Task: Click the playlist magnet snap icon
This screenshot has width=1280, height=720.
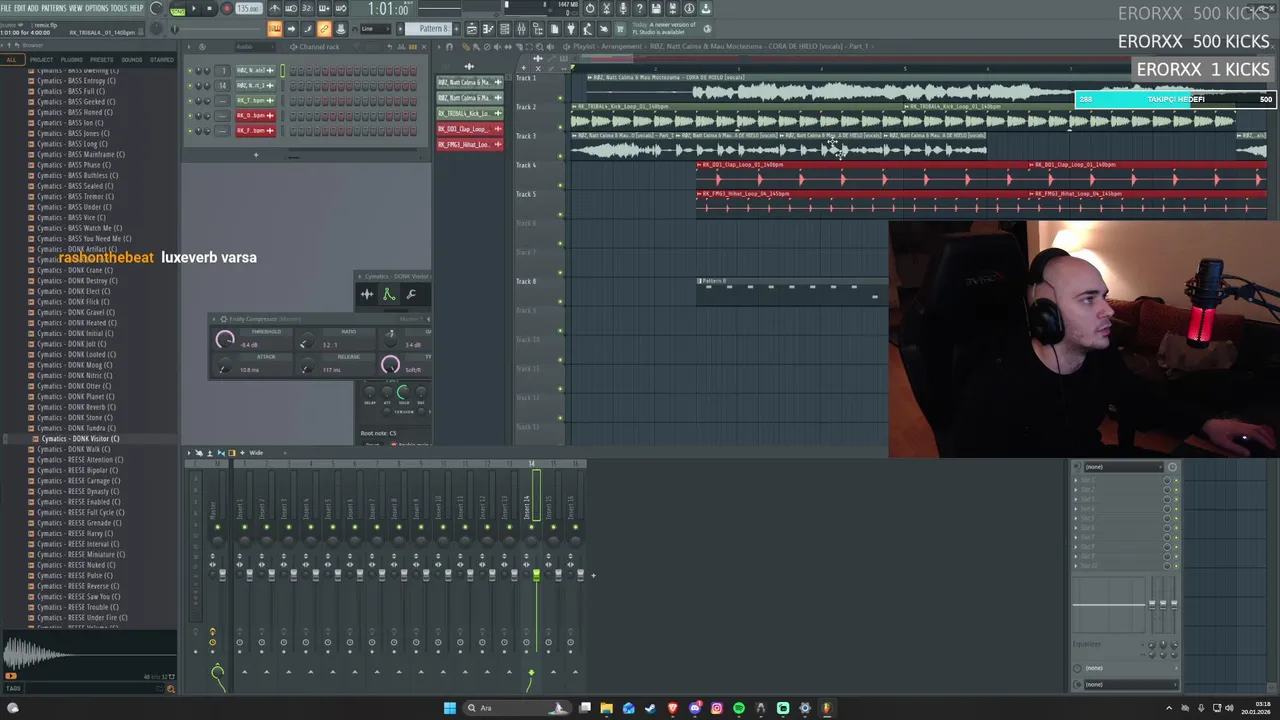Action: coord(449,47)
